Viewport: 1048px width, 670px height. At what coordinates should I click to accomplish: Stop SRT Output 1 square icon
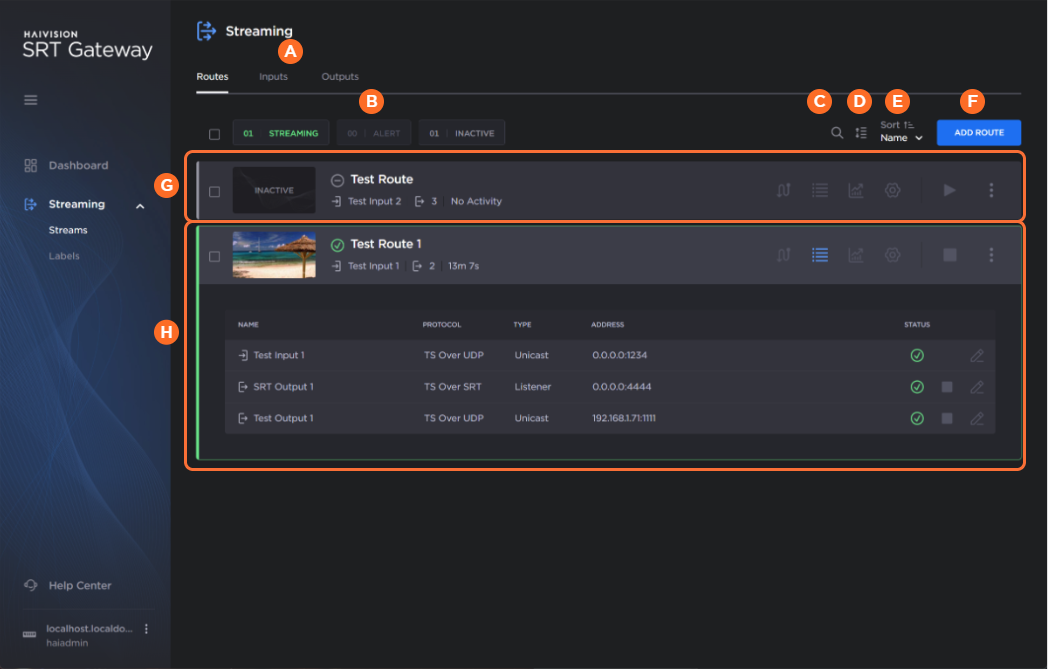947,387
